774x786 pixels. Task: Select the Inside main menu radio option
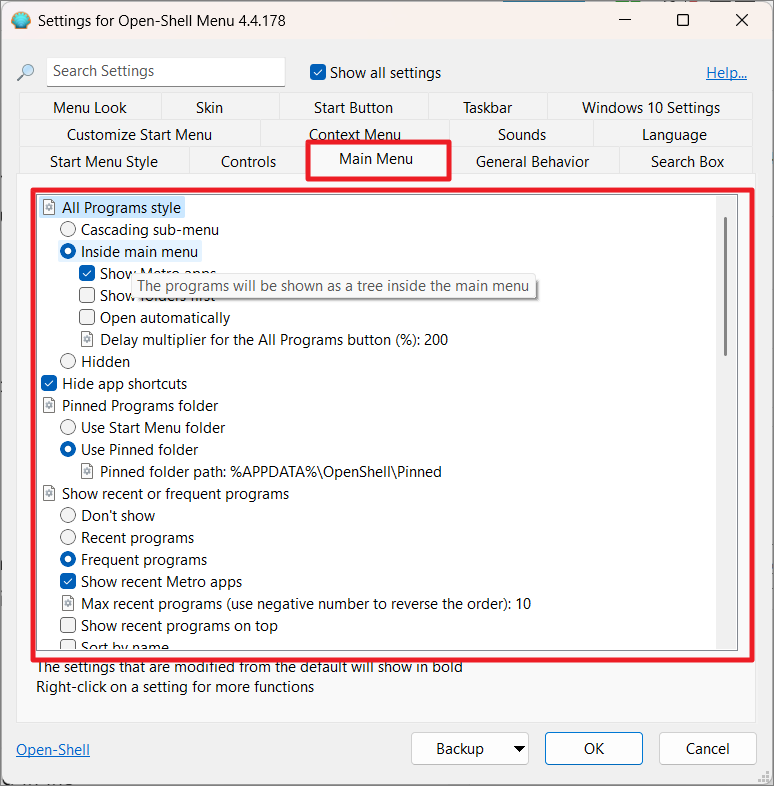coord(68,251)
